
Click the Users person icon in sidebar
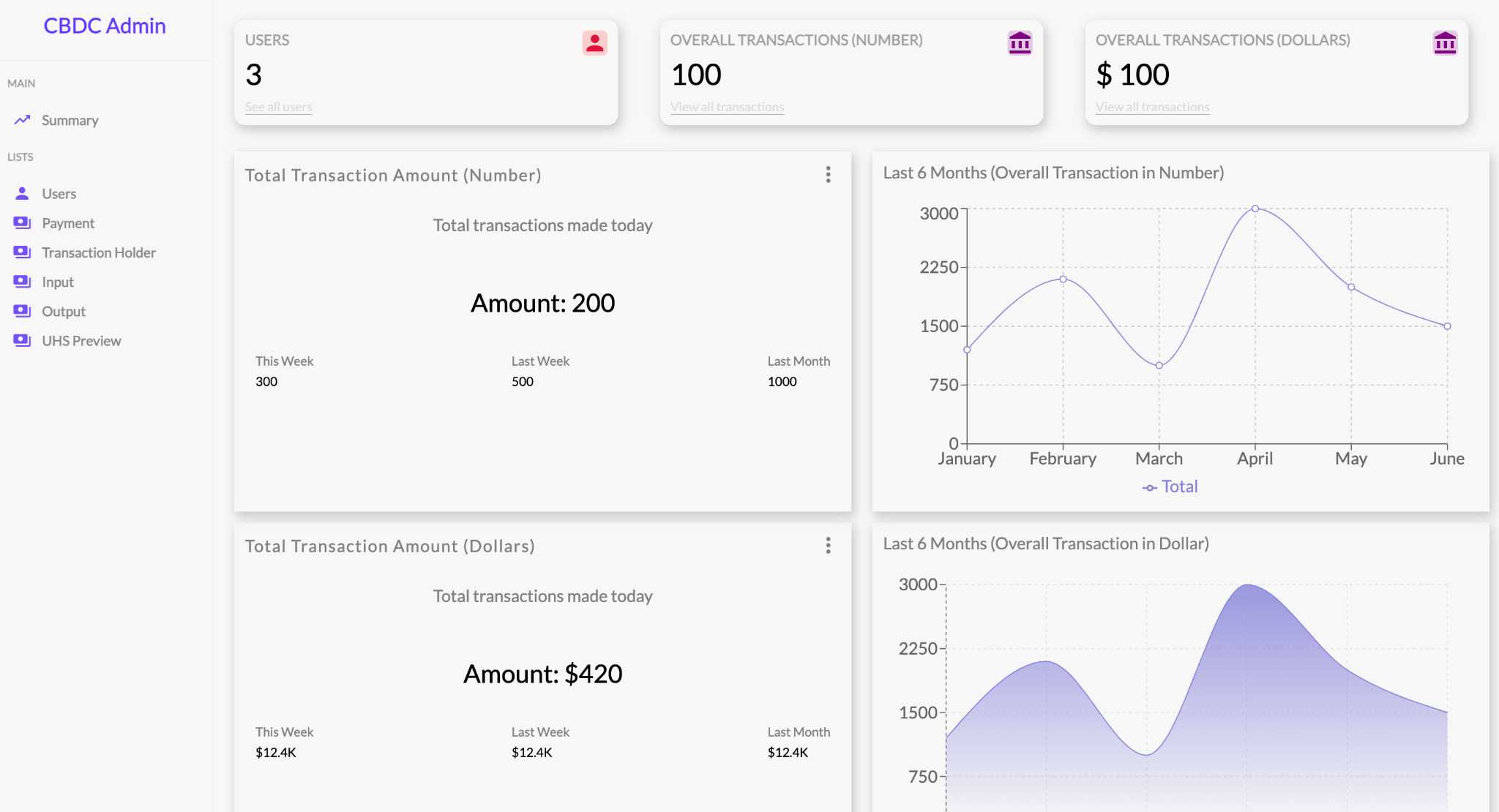point(22,193)
